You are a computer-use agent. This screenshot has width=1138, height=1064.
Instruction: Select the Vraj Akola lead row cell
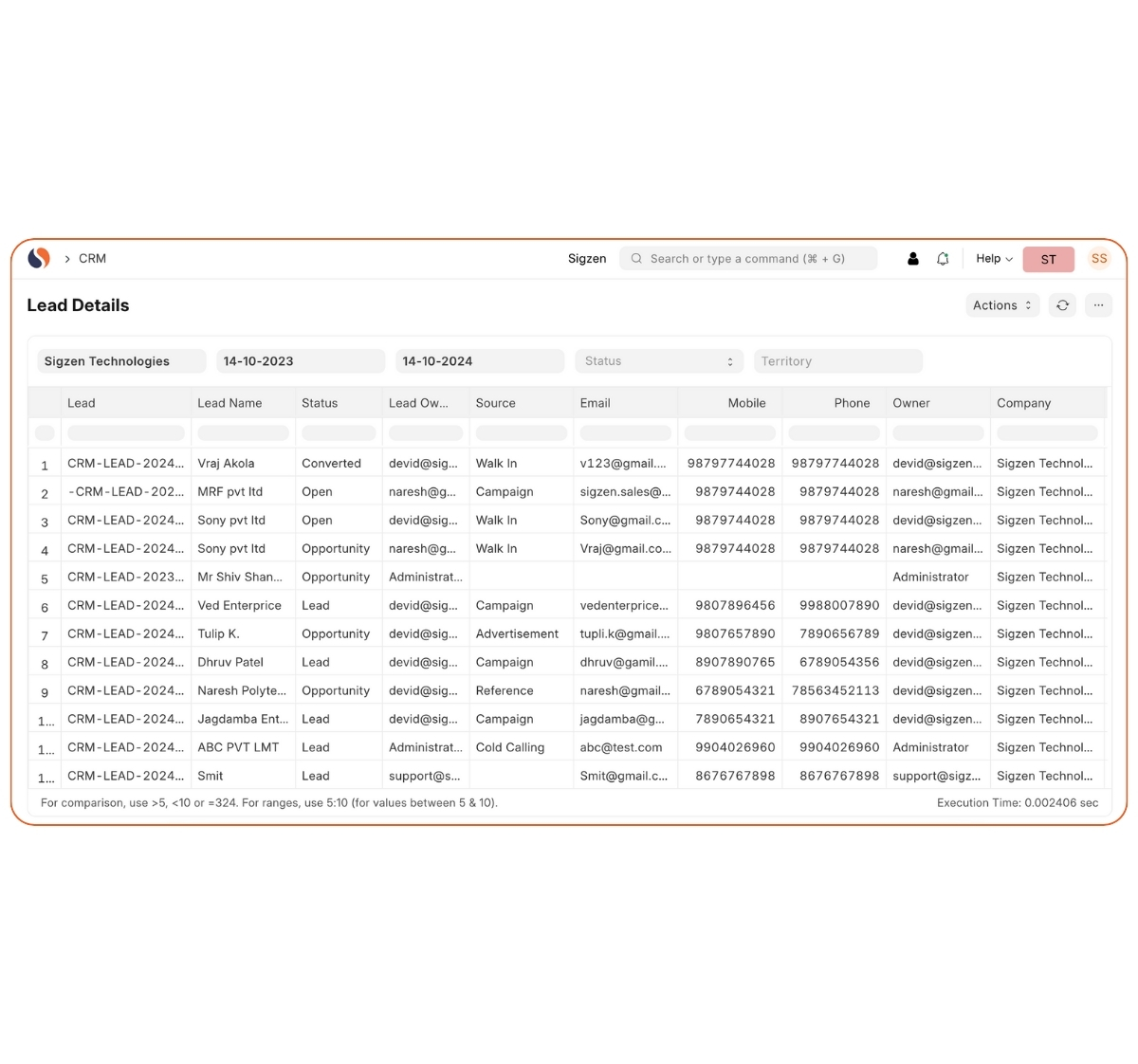click(226, 464)
